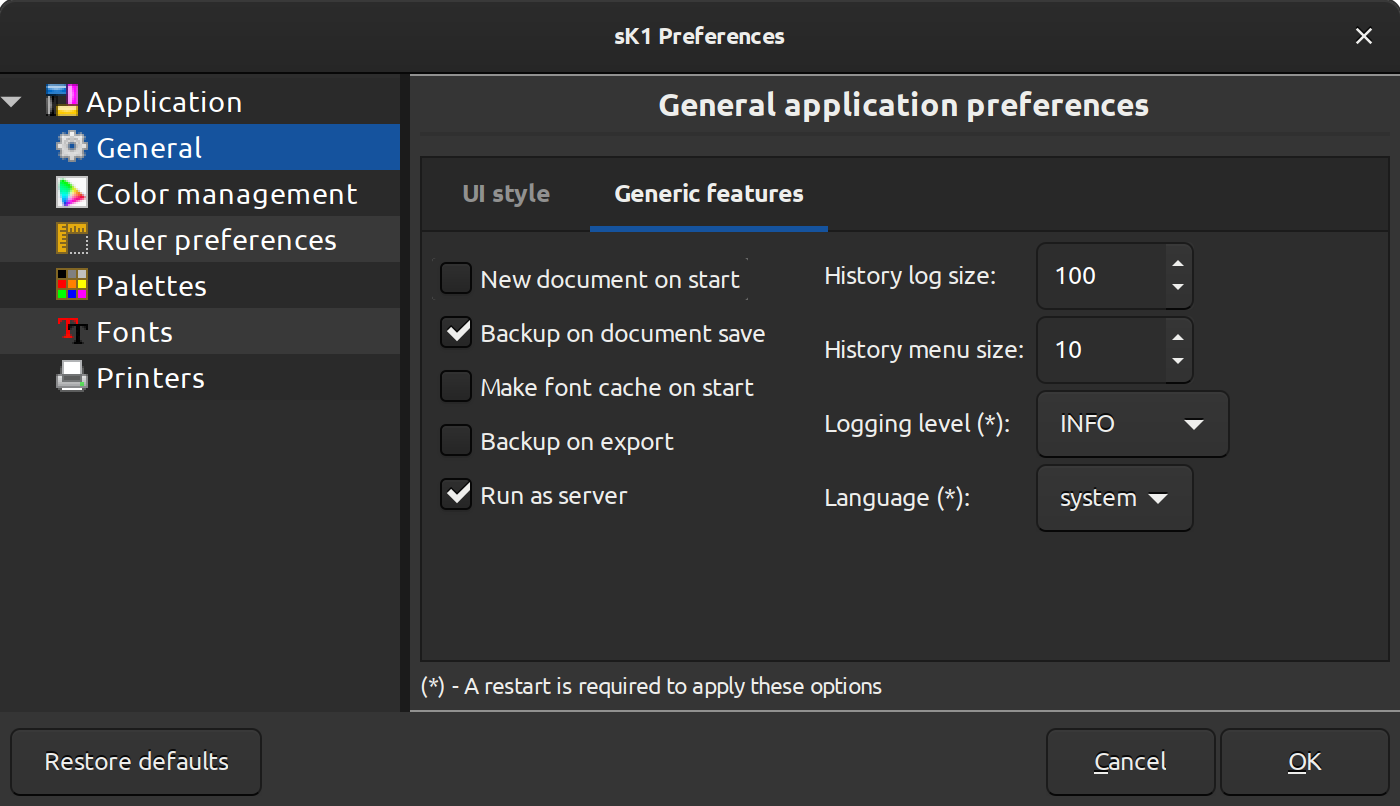Click Restore defaults button

click(136, 761)
